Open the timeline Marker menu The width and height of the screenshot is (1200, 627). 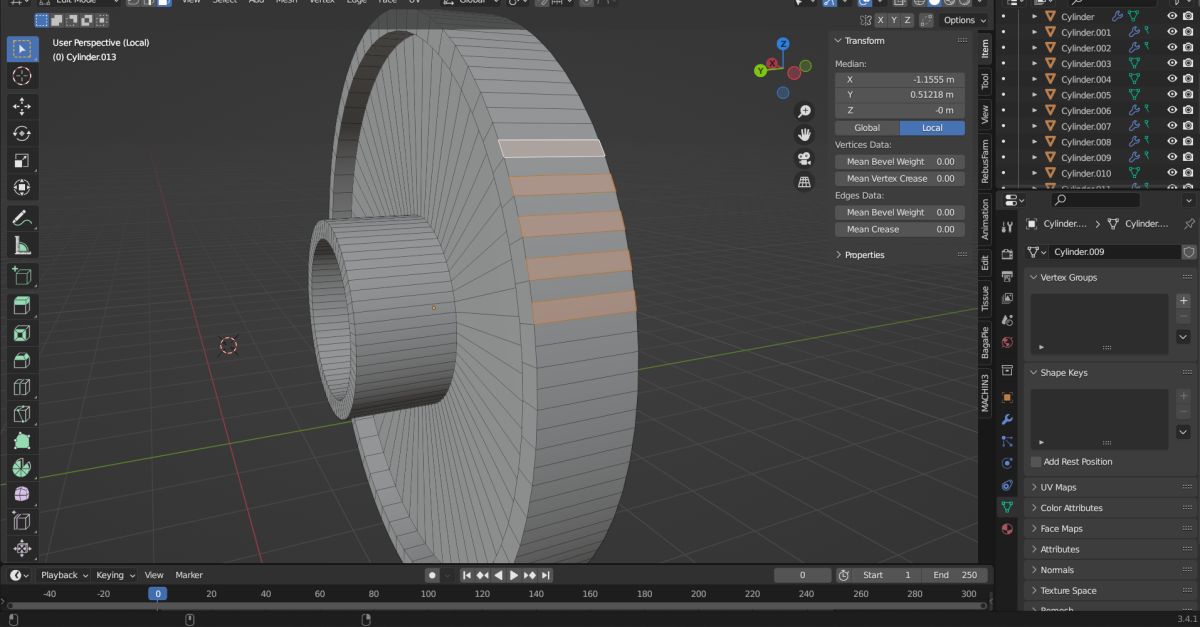point(189,575)
